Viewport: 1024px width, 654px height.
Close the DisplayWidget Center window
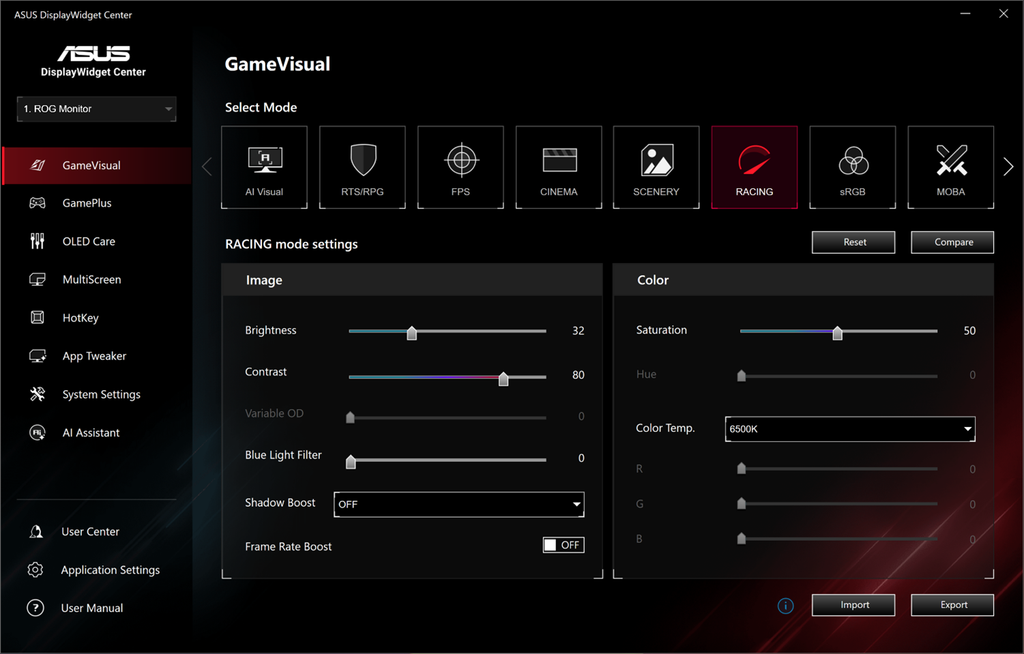[1004, 14]
